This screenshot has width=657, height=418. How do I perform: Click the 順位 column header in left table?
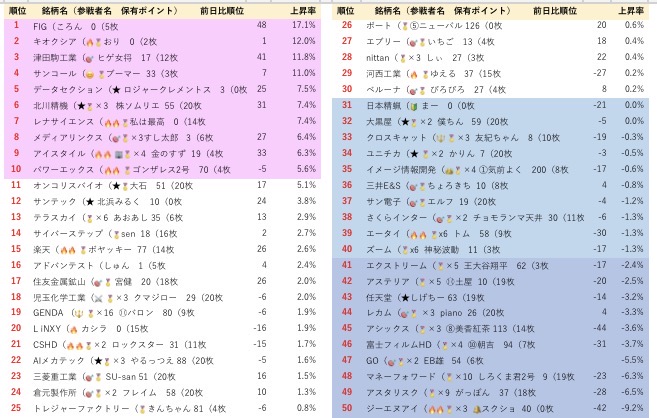[17, 10]
